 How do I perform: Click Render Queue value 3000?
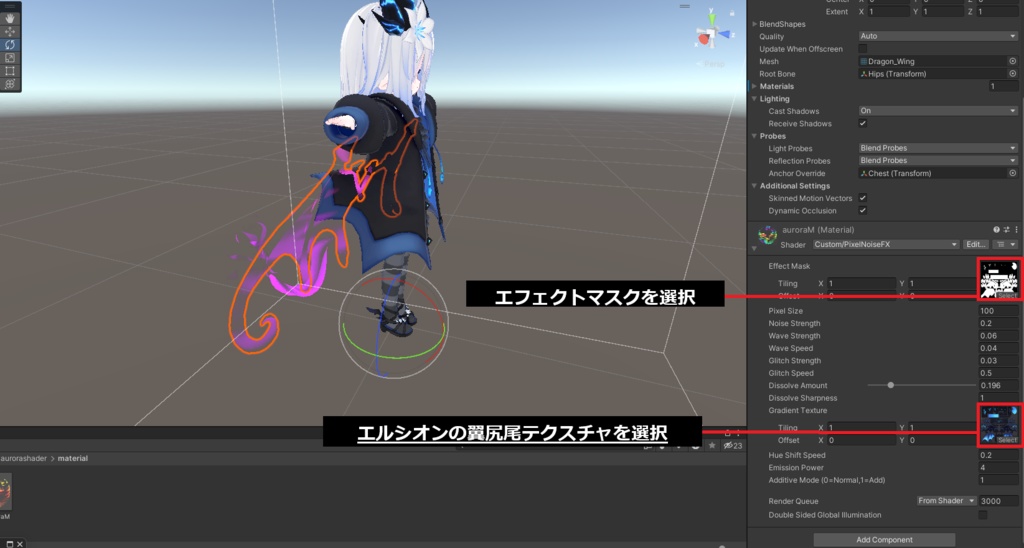[x=998, y=501]
